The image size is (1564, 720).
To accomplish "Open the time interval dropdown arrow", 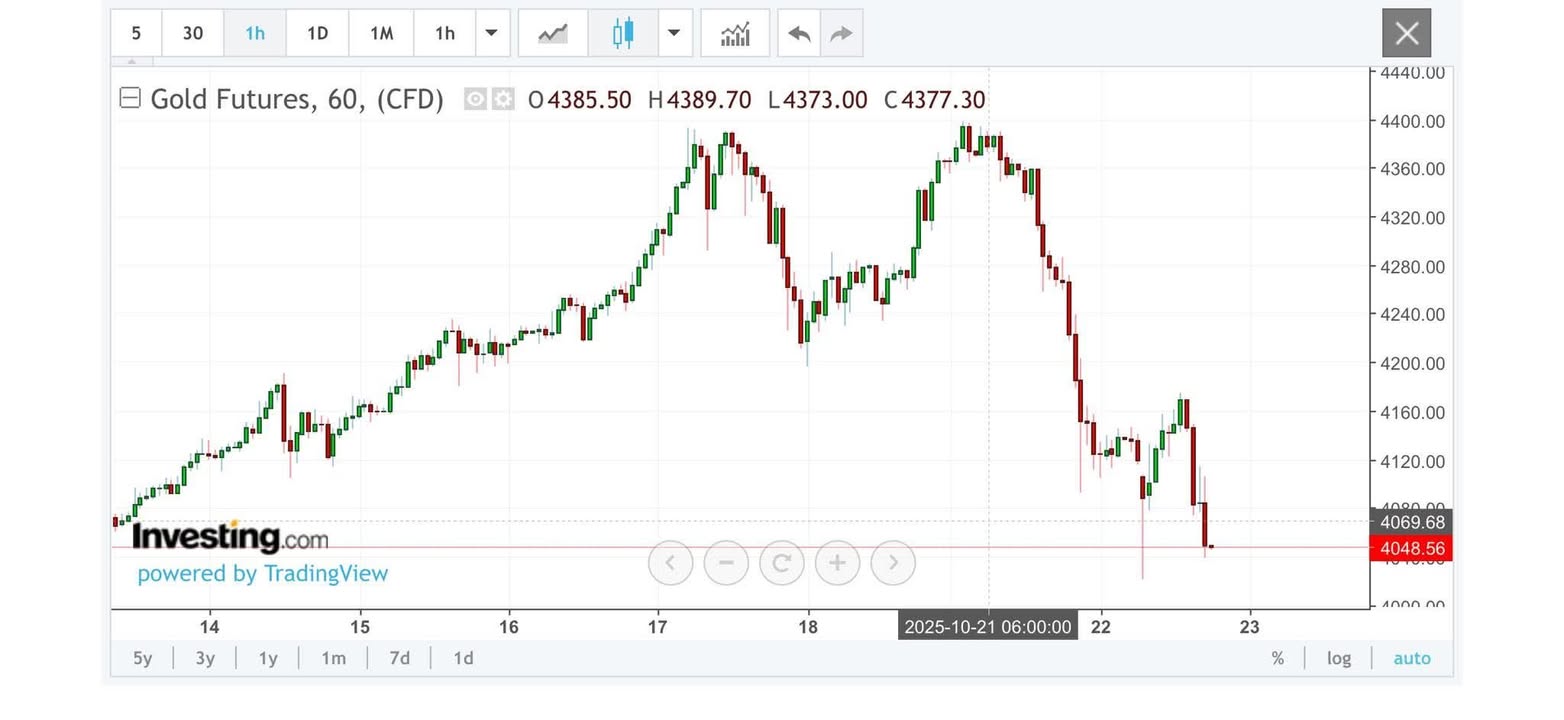I will tap(491, 33).
